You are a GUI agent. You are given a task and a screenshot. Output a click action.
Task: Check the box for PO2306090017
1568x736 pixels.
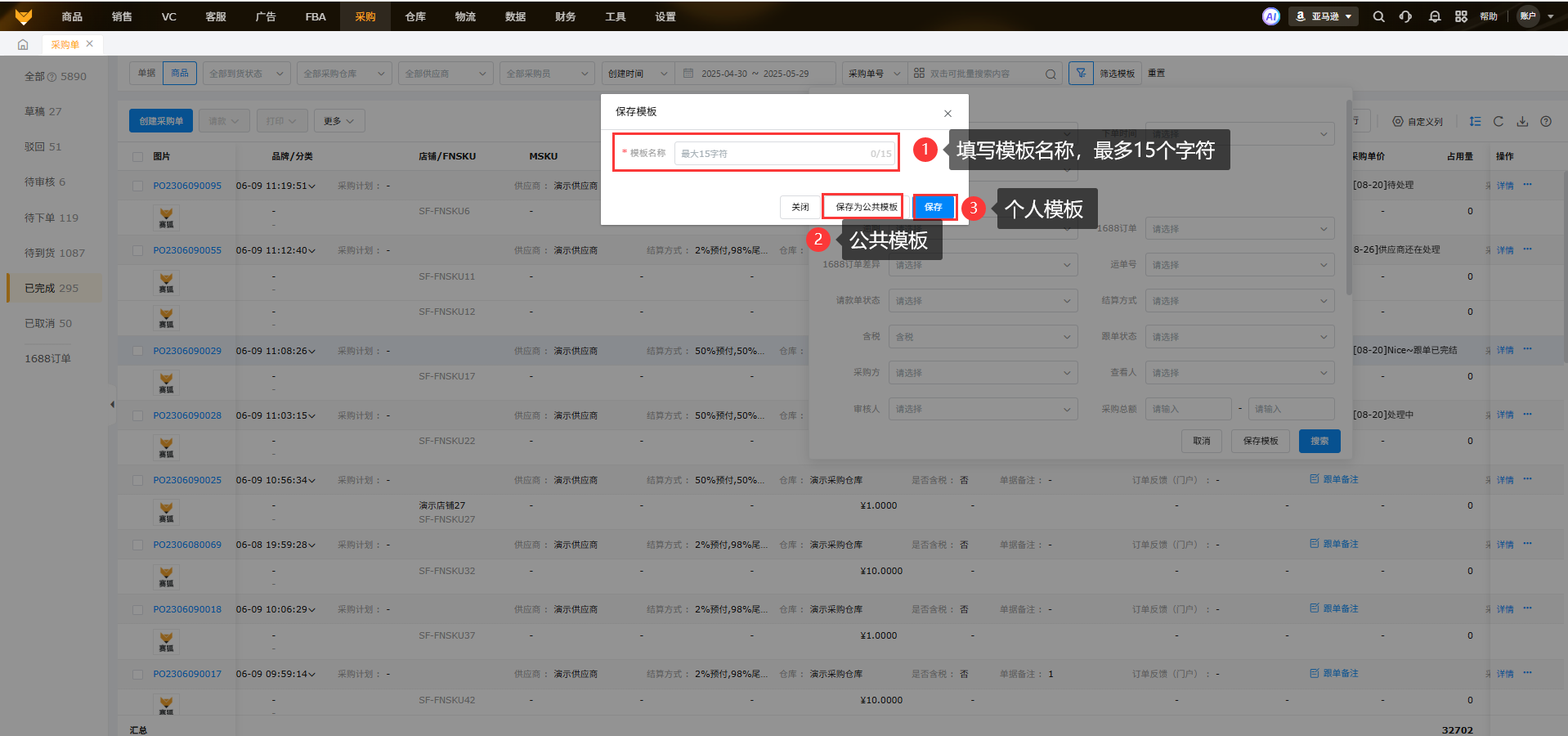[x=137, y=674]
